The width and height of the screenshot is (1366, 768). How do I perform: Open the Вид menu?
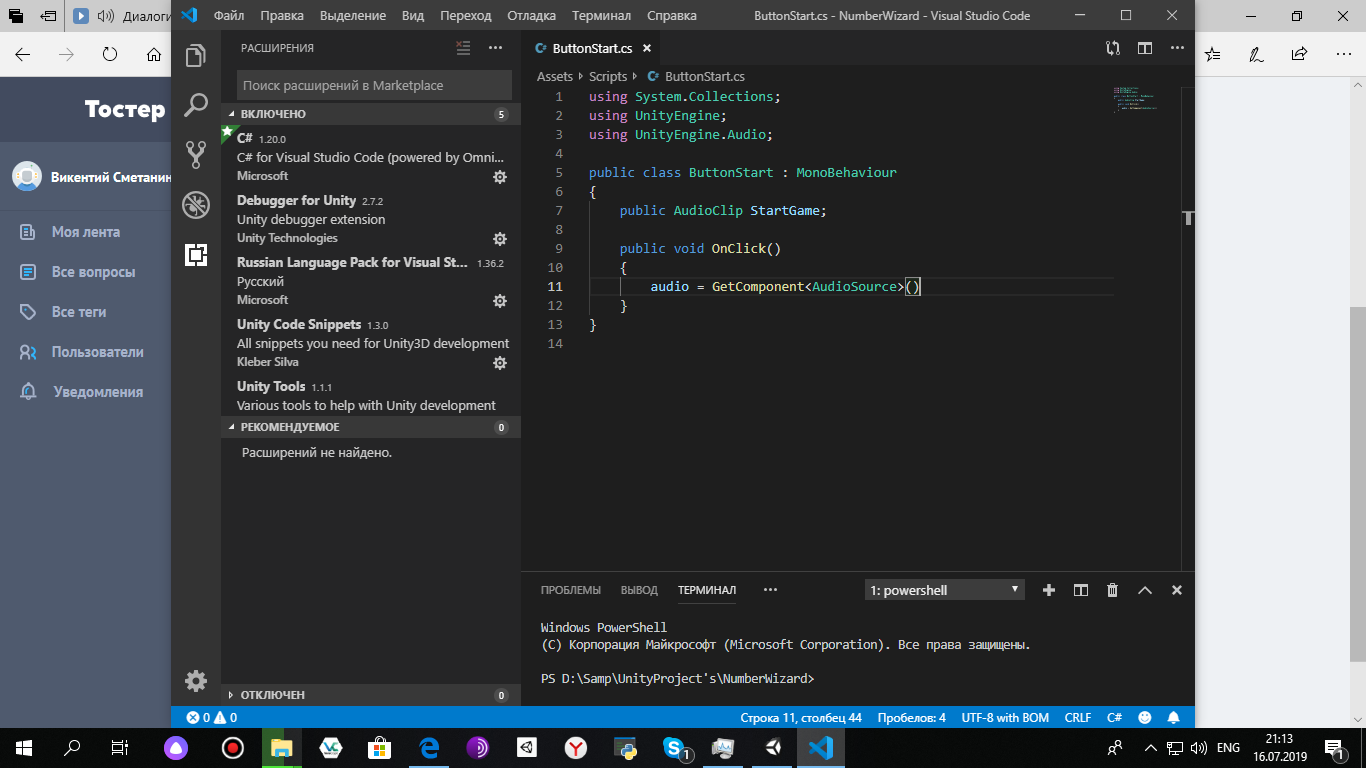point(413,16)
